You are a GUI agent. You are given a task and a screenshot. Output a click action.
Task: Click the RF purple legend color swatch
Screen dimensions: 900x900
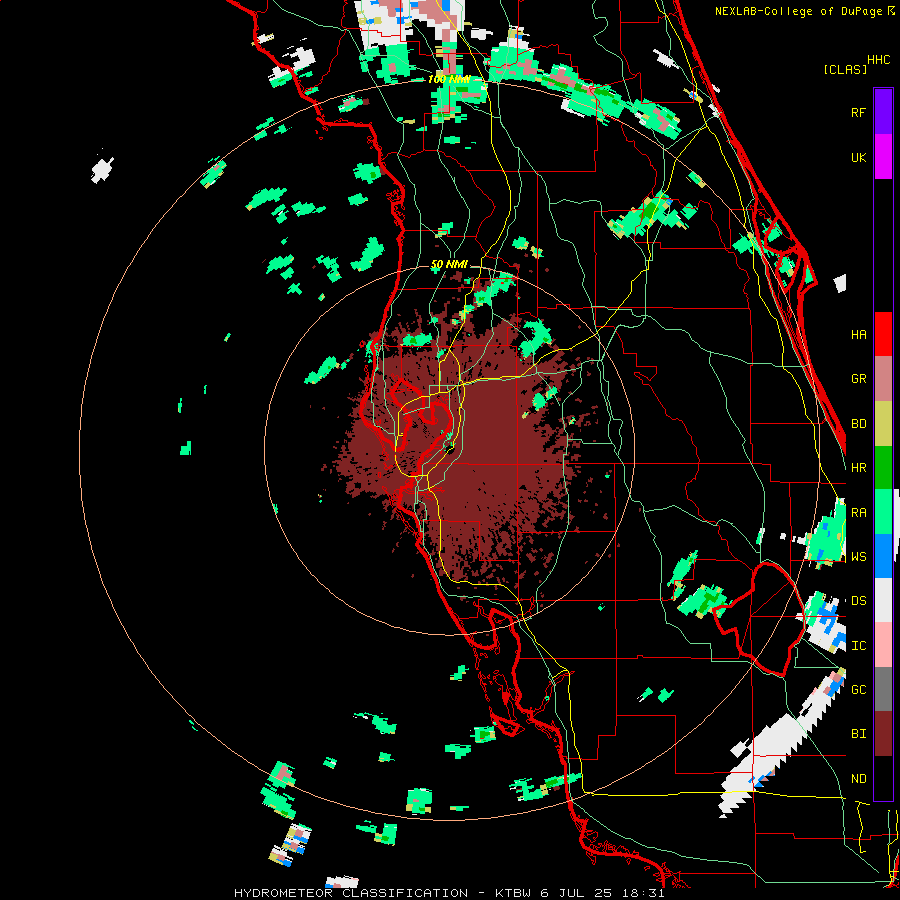tap(883, 112)
